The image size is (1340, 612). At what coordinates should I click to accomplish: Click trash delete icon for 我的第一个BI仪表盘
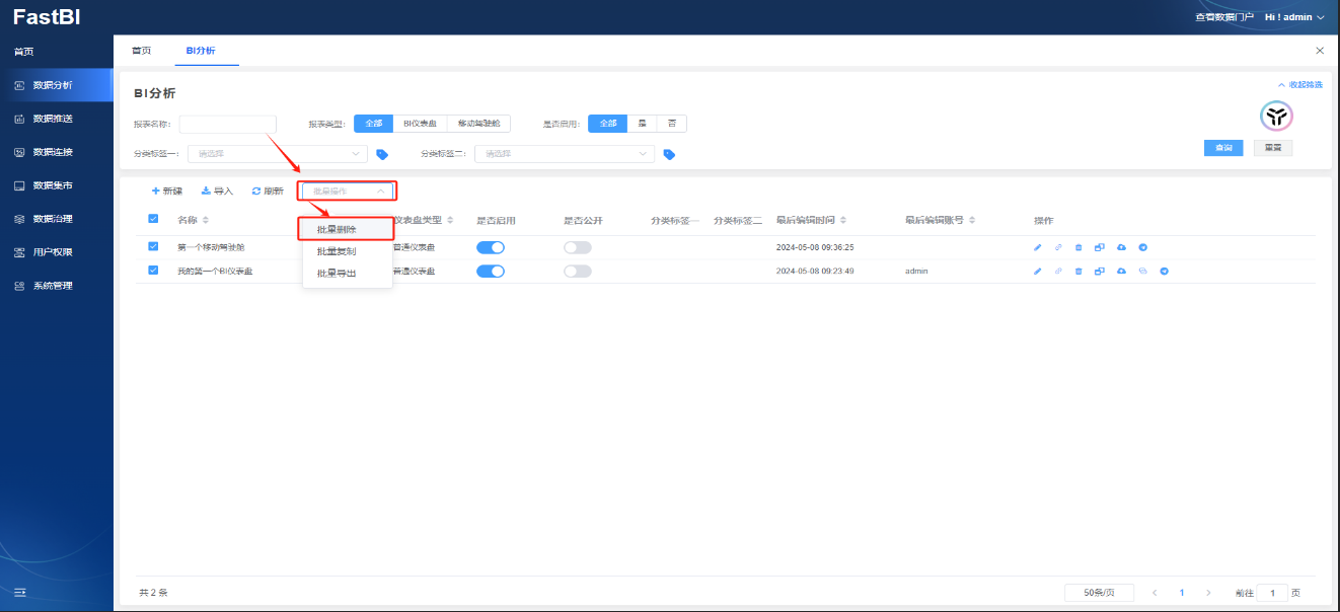1079,271
